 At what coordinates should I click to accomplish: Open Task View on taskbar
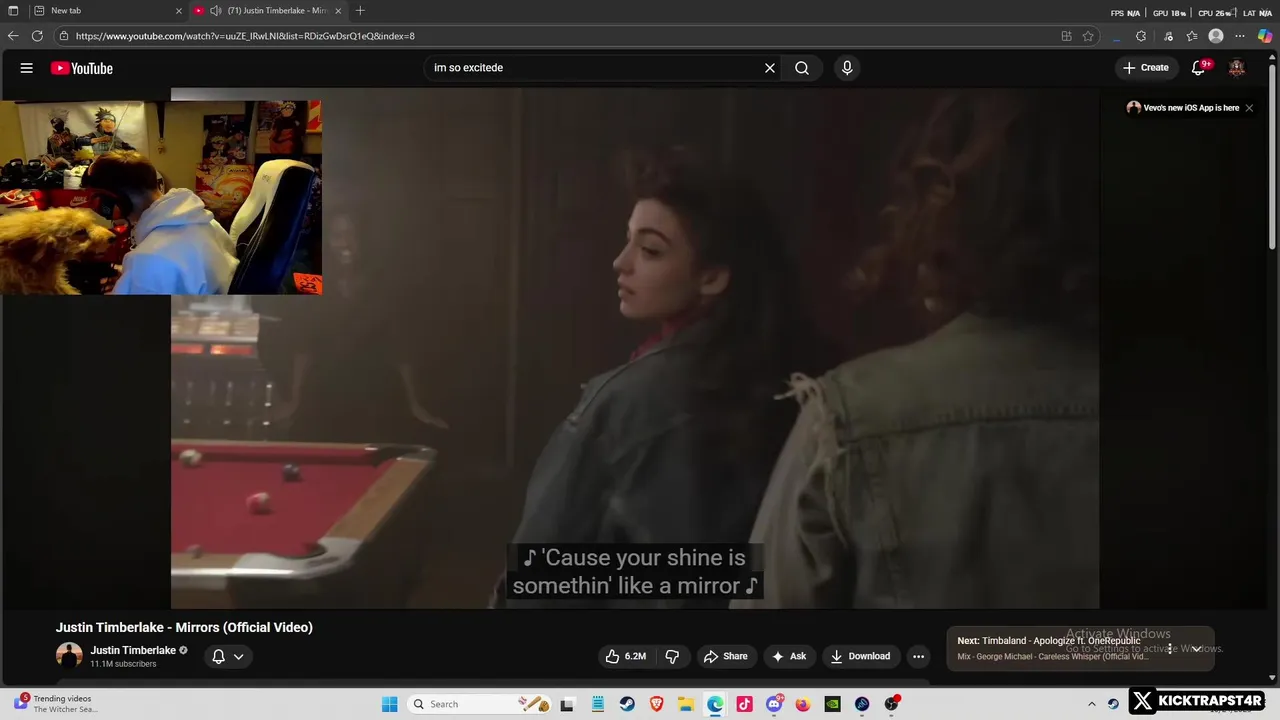[x=568, y=704]
